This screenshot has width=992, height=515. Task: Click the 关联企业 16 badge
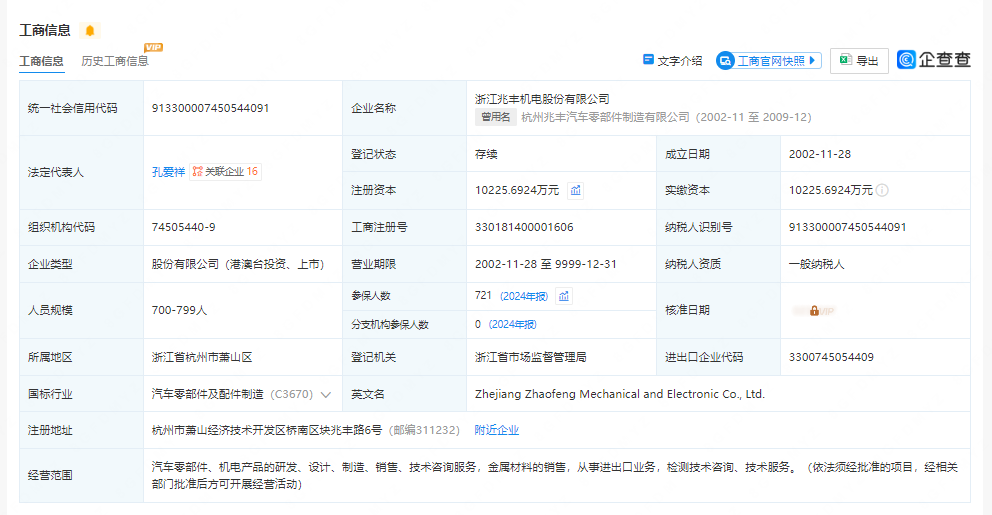coord(225,171)
